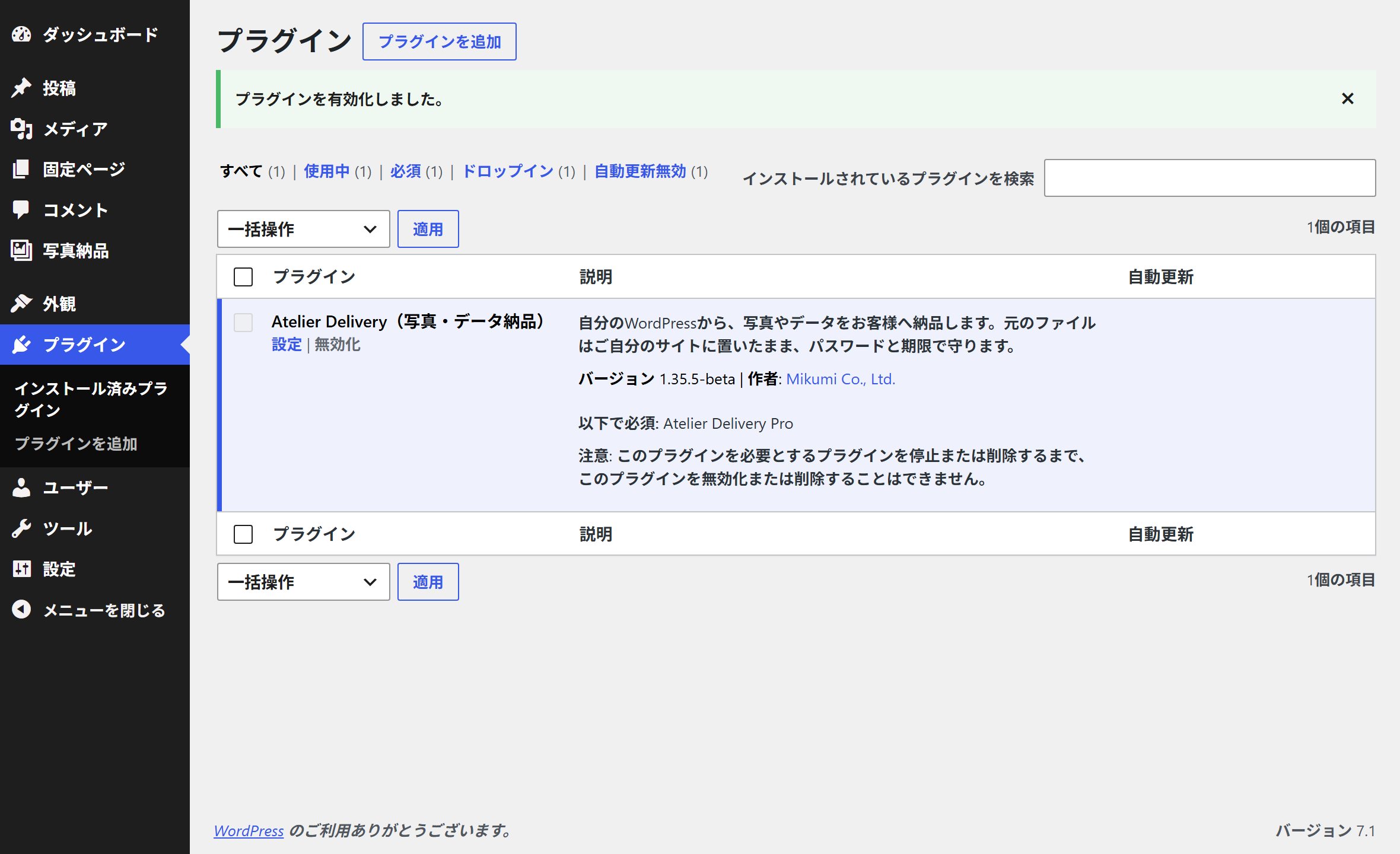Viewport: 1400px width, 854px height.
Task: Click the 投稿 pin icon
Action: coord(21,88)
